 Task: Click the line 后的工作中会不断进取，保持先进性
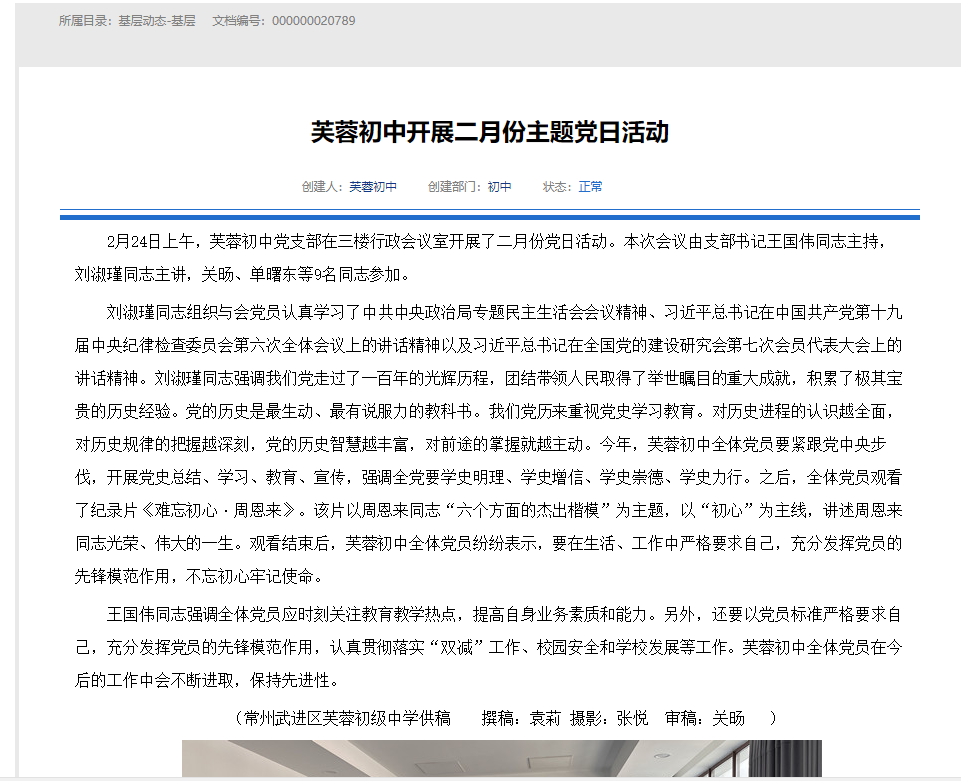point(207,680)
